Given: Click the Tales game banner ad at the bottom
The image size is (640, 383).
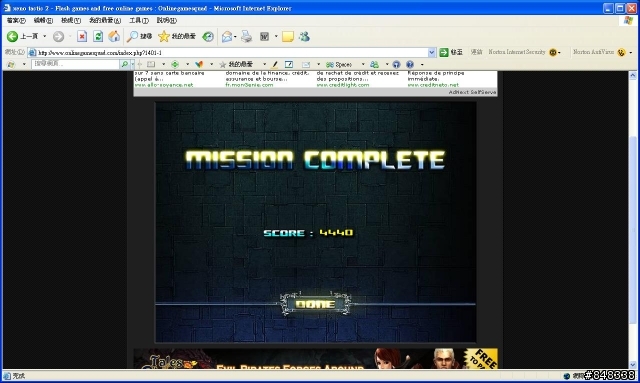Looking at the screenshot, I should pos(315,359).
